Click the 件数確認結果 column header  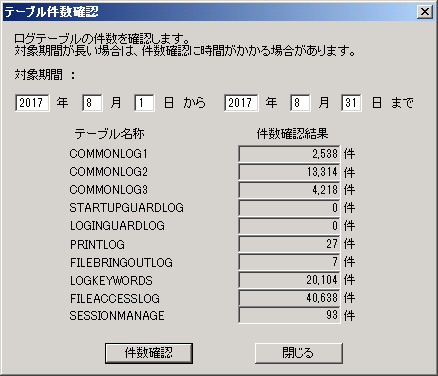click(292, 134)
